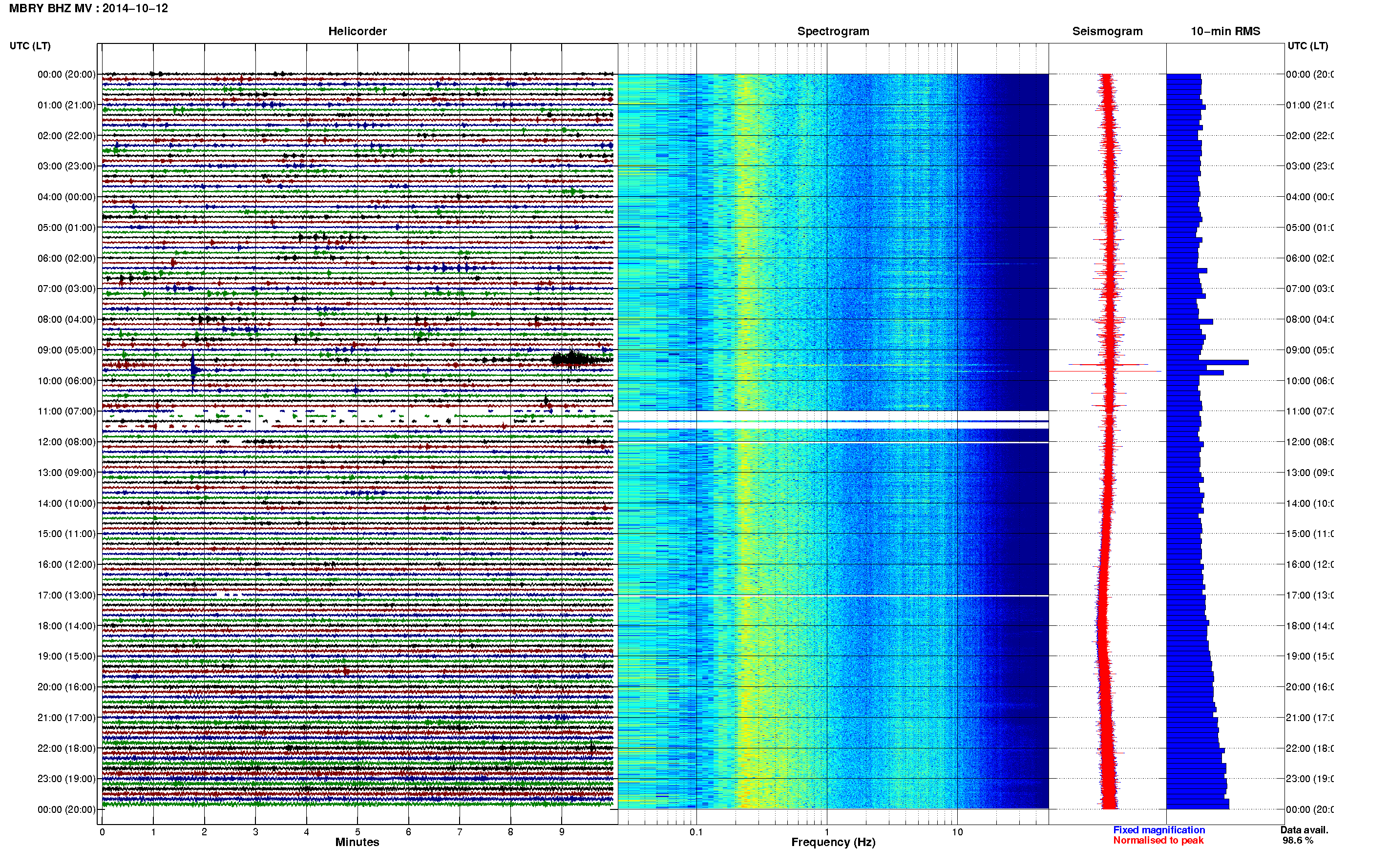Click the left '13:00 (09:00)' time label
Screen dimensions: 1389x868
(x=66, y=473)
